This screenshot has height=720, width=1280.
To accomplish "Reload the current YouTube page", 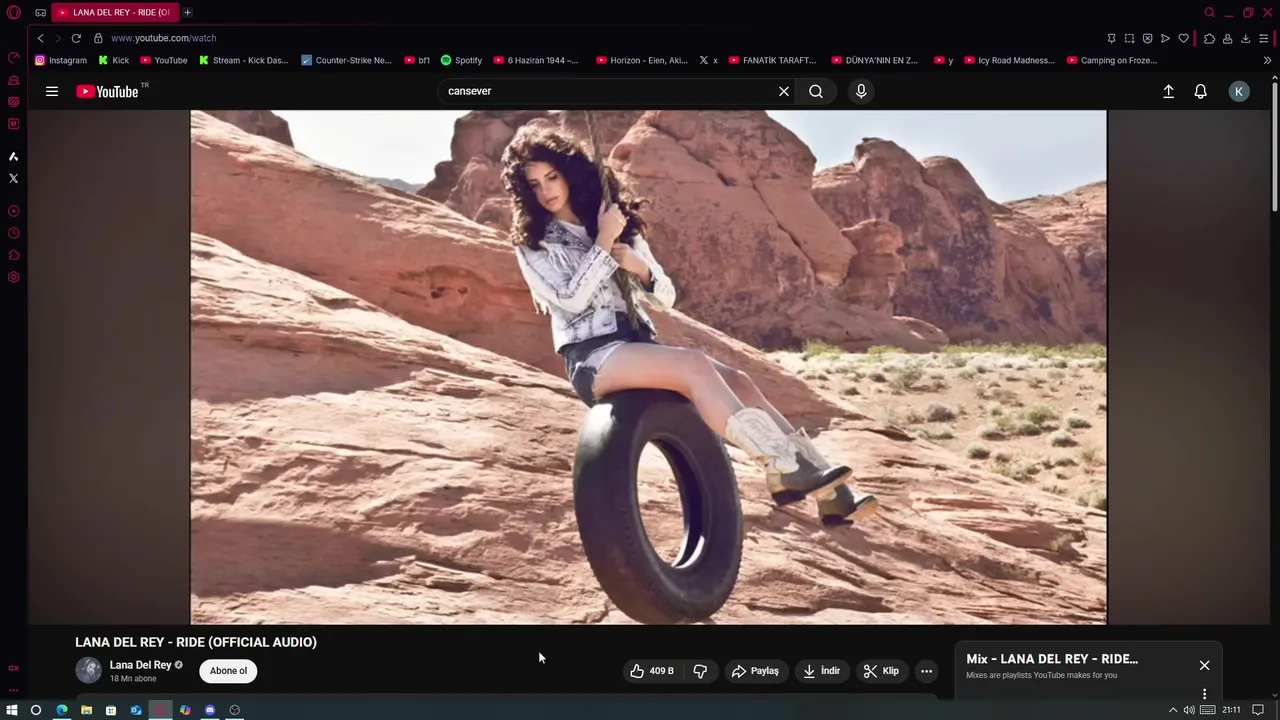I will [x=76, y=38].
